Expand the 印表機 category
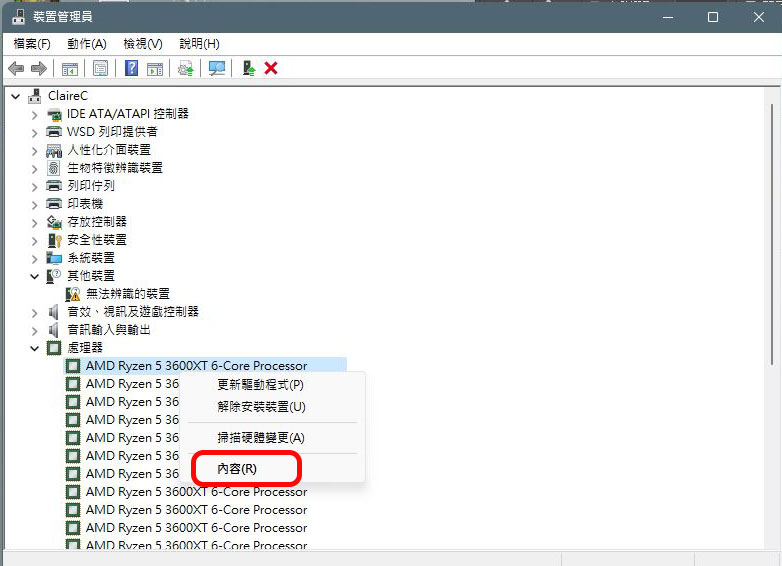This screenshot has height=566, width=782. coord(34,204)
